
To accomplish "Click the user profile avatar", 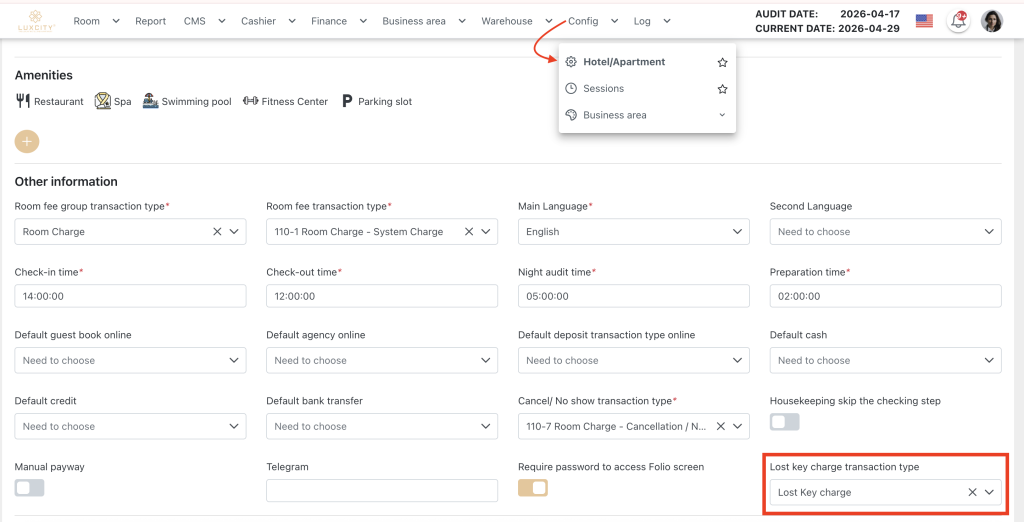I will click(x=991, y=21).
